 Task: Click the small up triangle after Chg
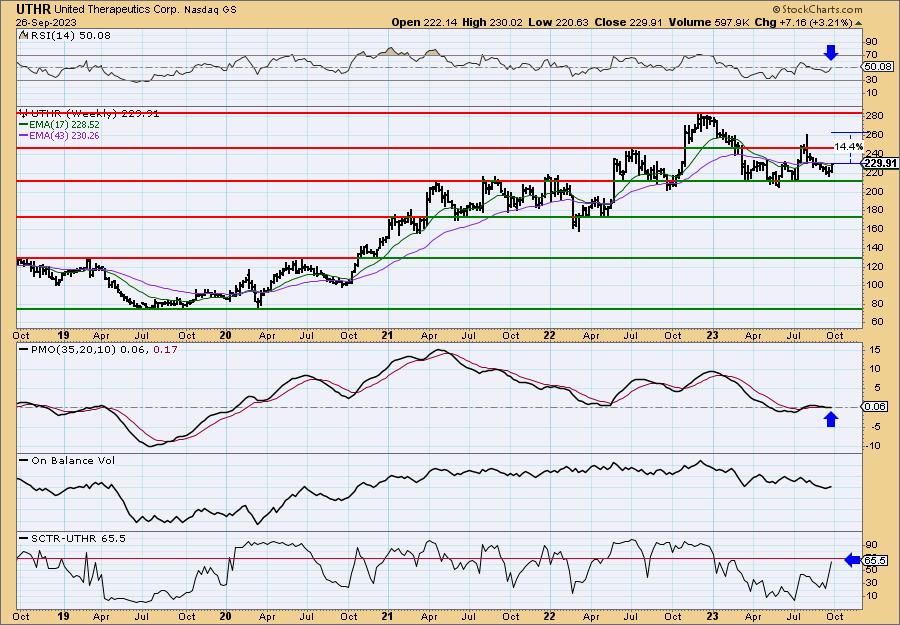pos(859,22)
